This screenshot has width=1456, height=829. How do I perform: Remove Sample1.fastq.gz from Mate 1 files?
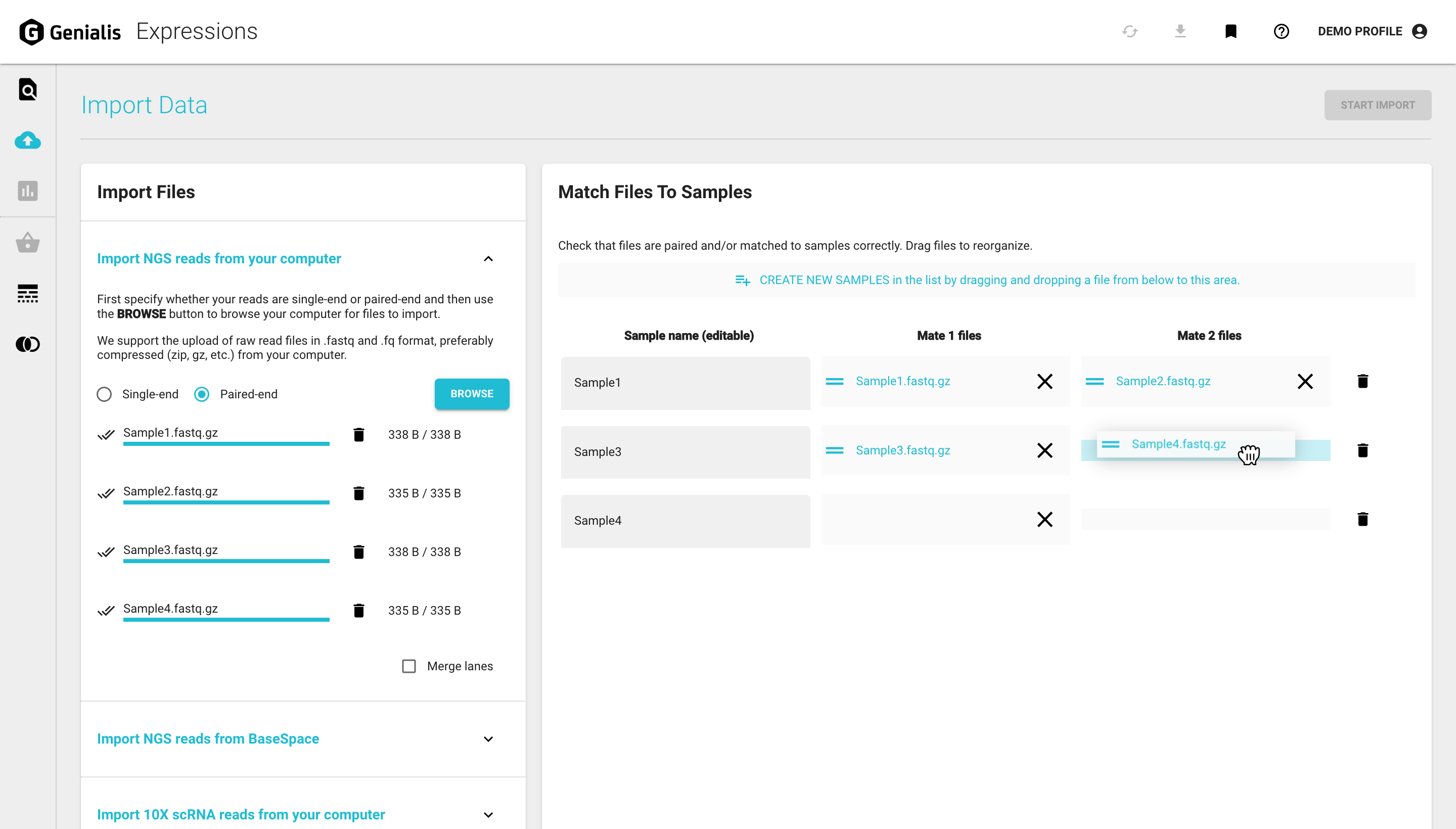point(1045,382)
